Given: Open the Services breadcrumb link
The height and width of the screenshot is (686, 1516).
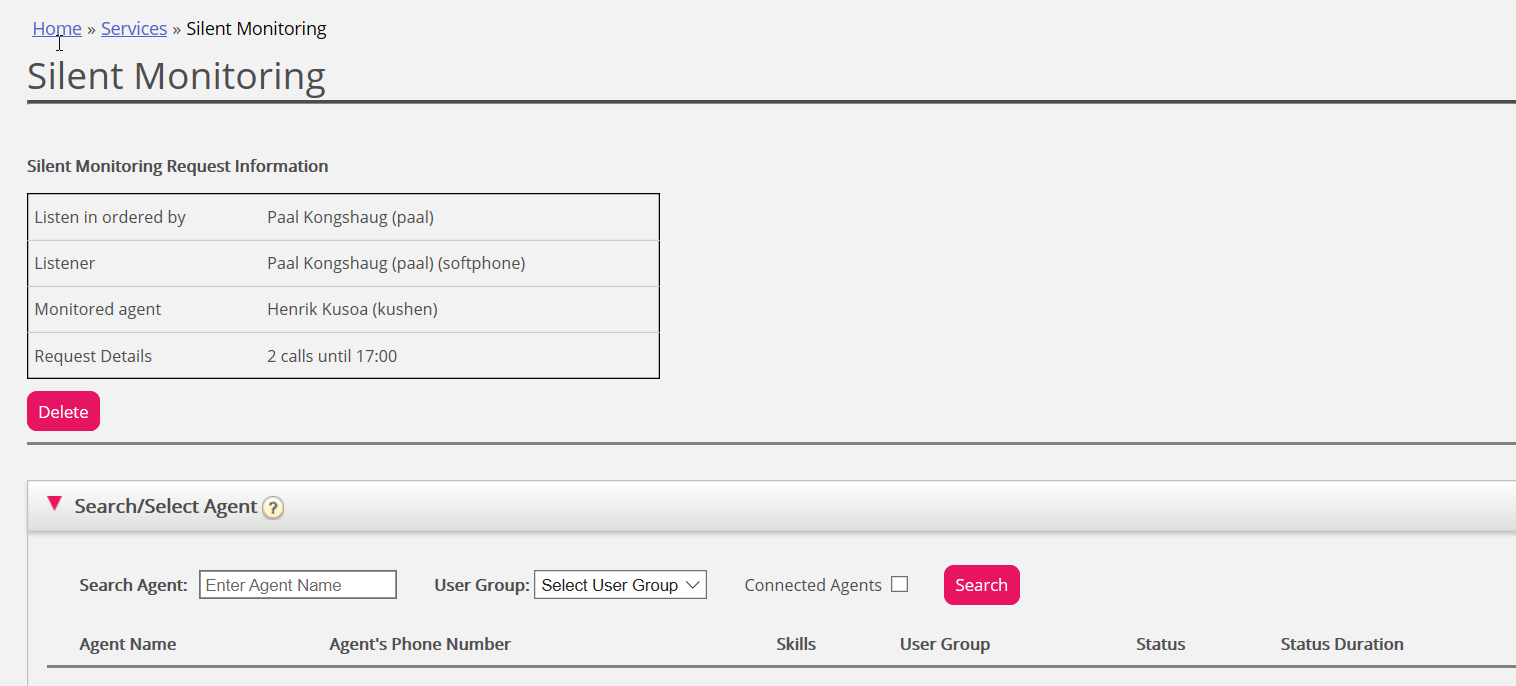Looking at the screenshot, I should point(134,28).
